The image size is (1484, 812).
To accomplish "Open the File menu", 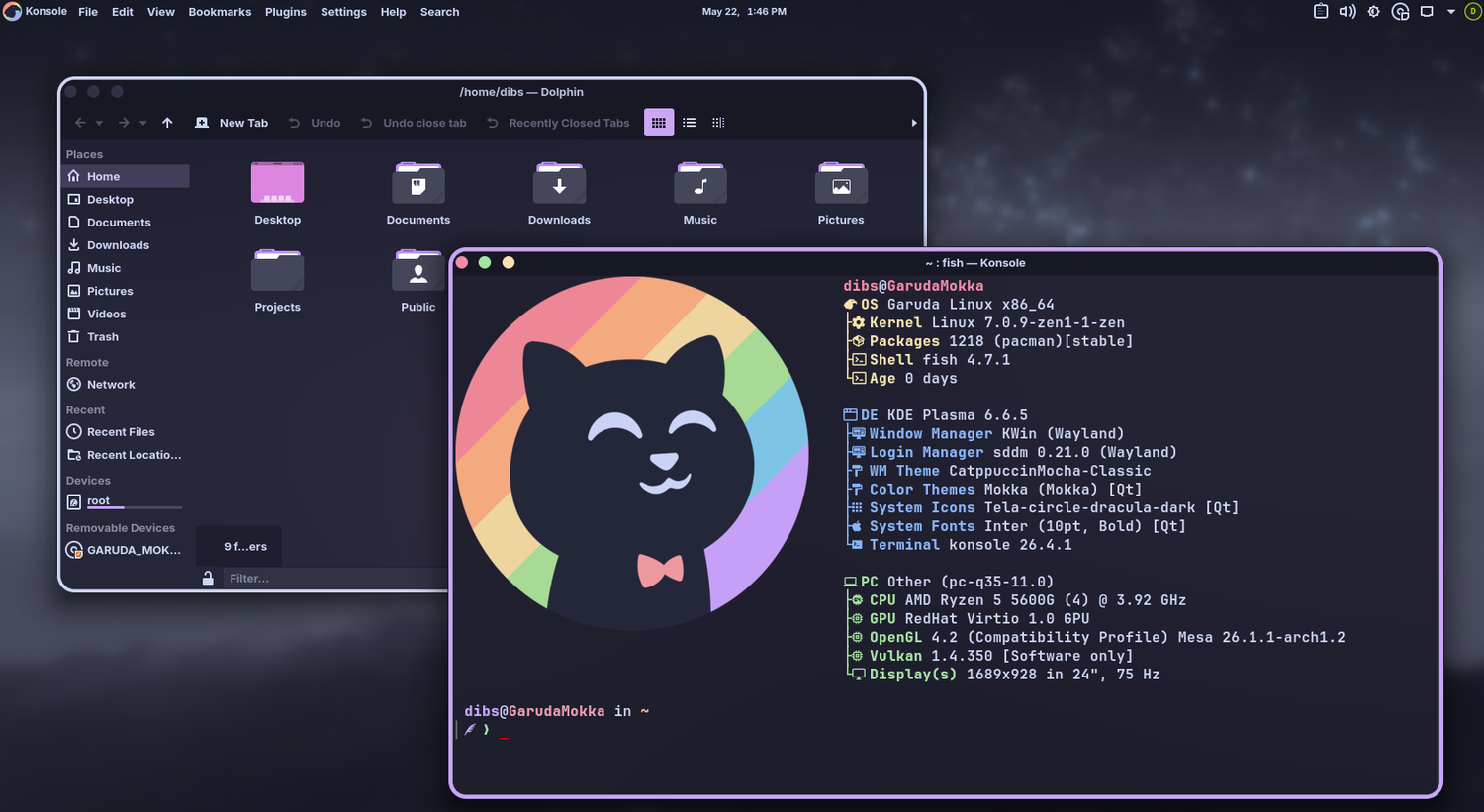I will coord(88,12).
